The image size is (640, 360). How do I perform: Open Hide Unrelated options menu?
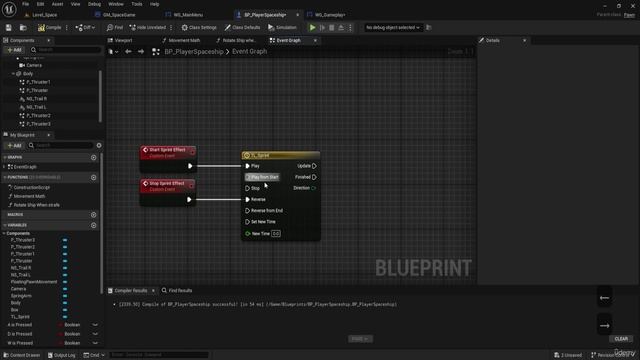tap(171, 27)
